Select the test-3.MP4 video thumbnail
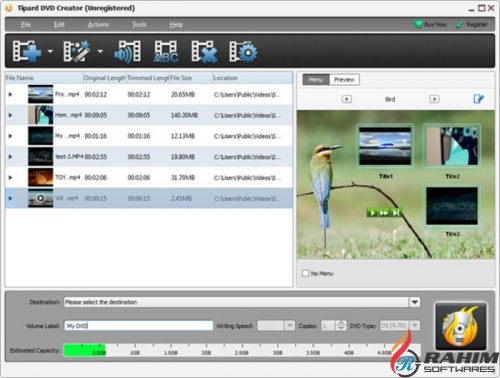This screenshot has width=500, height=378. (x=40, y=156)
